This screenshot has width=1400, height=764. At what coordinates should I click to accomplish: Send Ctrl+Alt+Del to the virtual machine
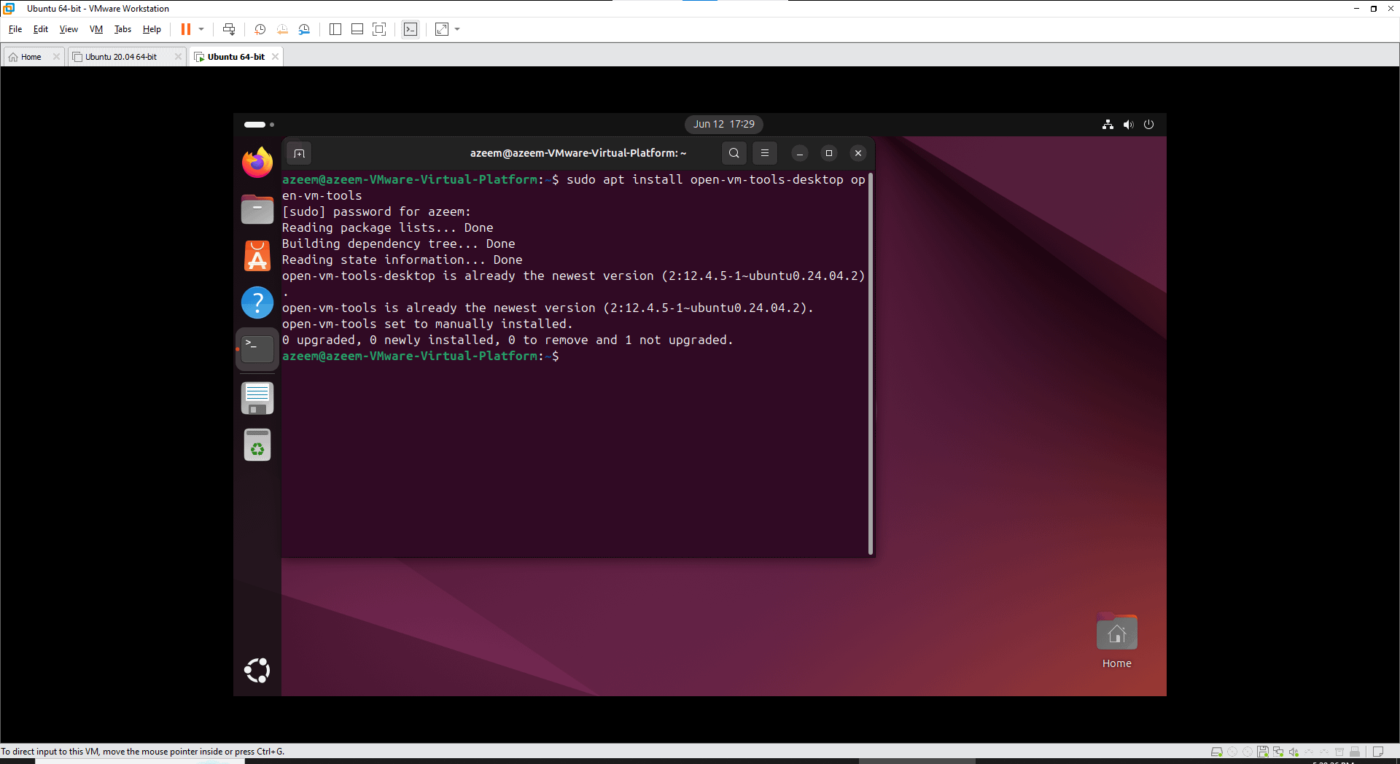pos(229,29)
